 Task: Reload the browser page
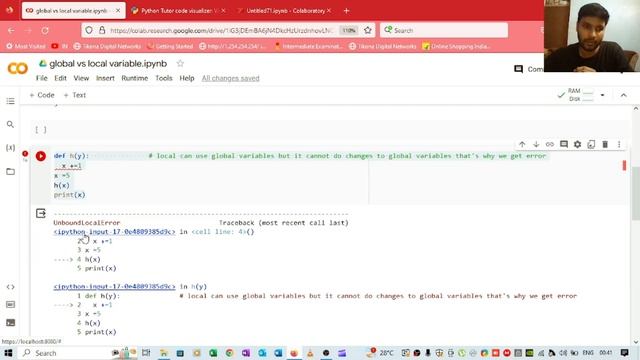click(x=45, y=31)
